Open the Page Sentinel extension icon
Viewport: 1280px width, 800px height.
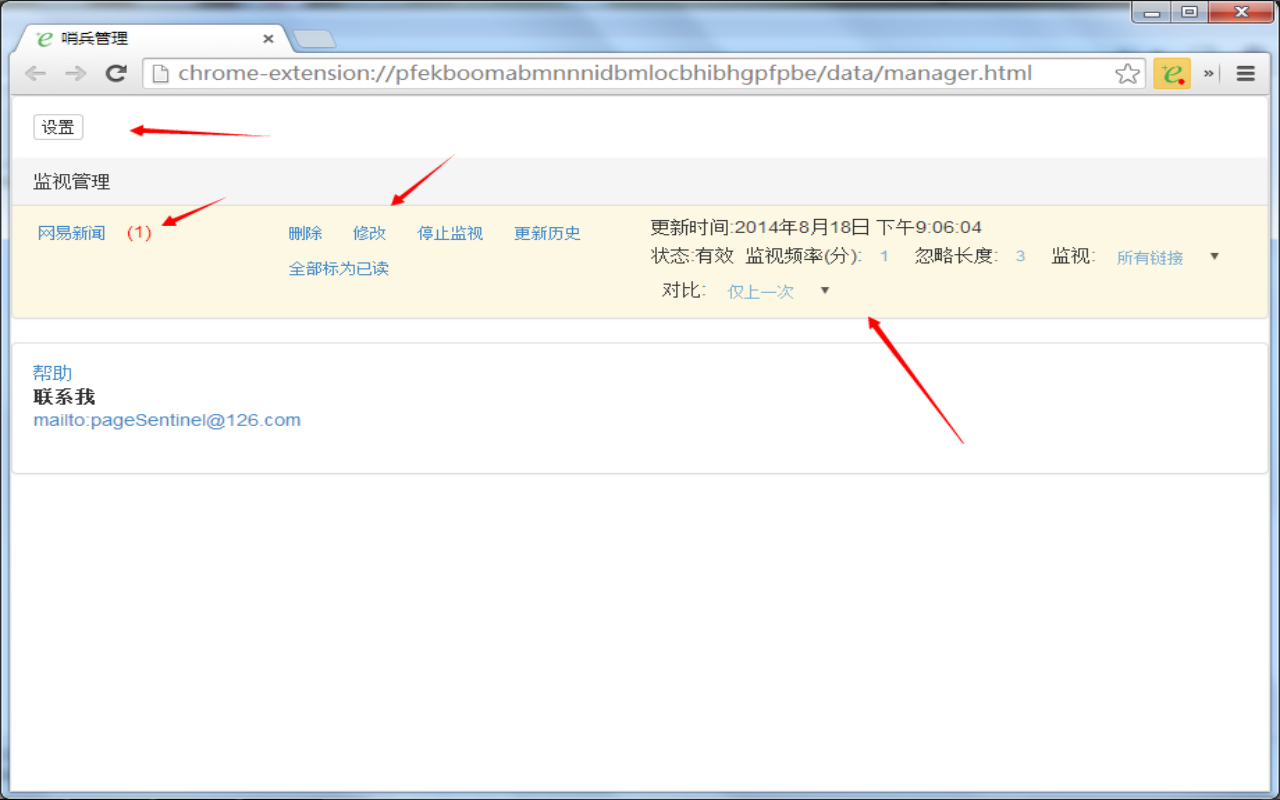pyautogui.click(x=1172, y=73)
